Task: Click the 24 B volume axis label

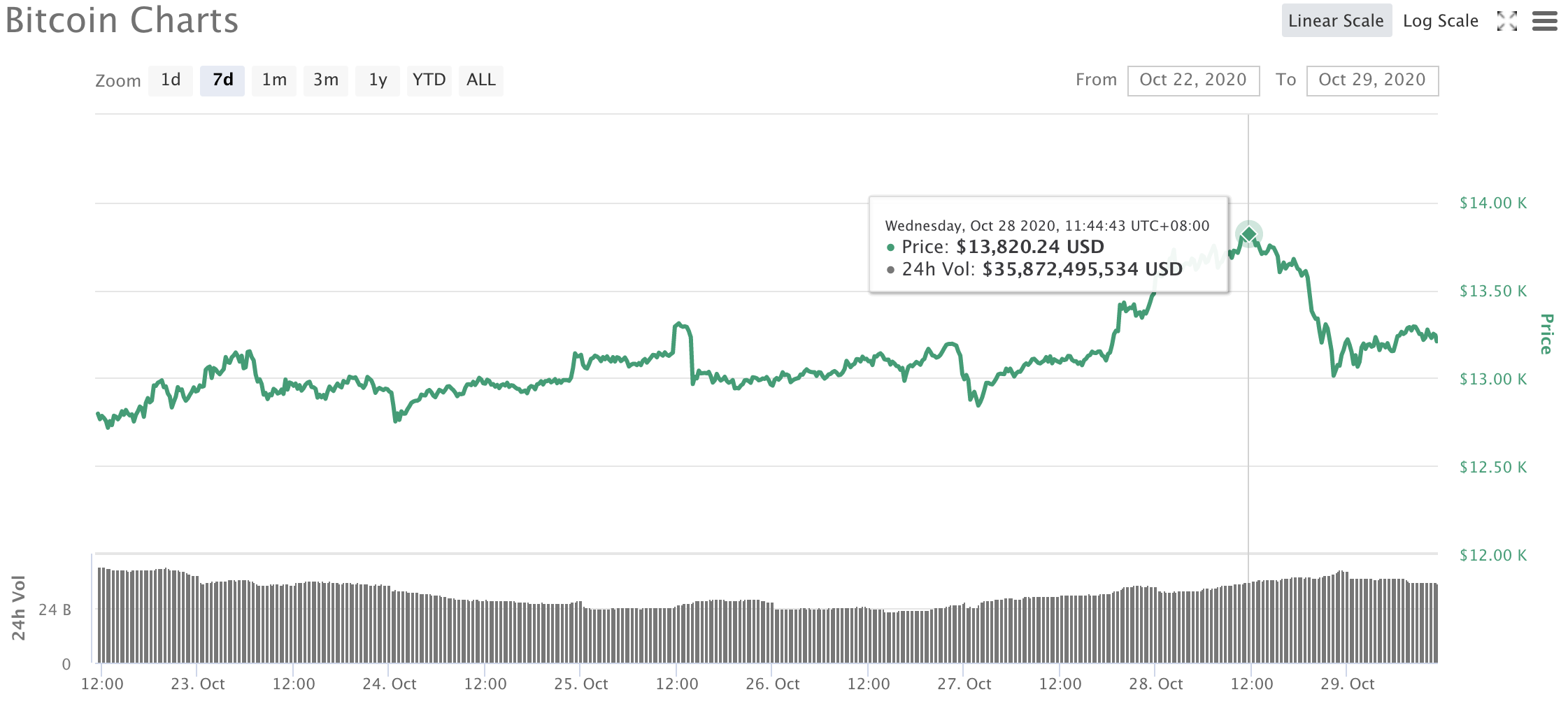Action: coord(55,610)
